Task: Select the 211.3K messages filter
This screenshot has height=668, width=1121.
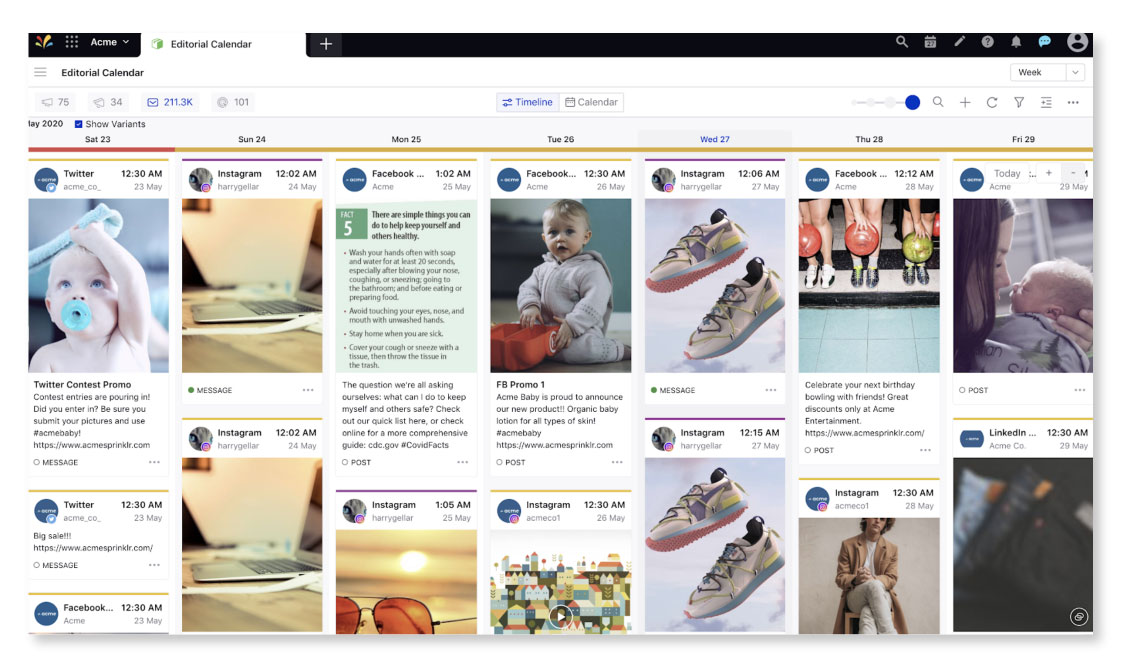Action: pyautogui.click(x=170, y=102)
